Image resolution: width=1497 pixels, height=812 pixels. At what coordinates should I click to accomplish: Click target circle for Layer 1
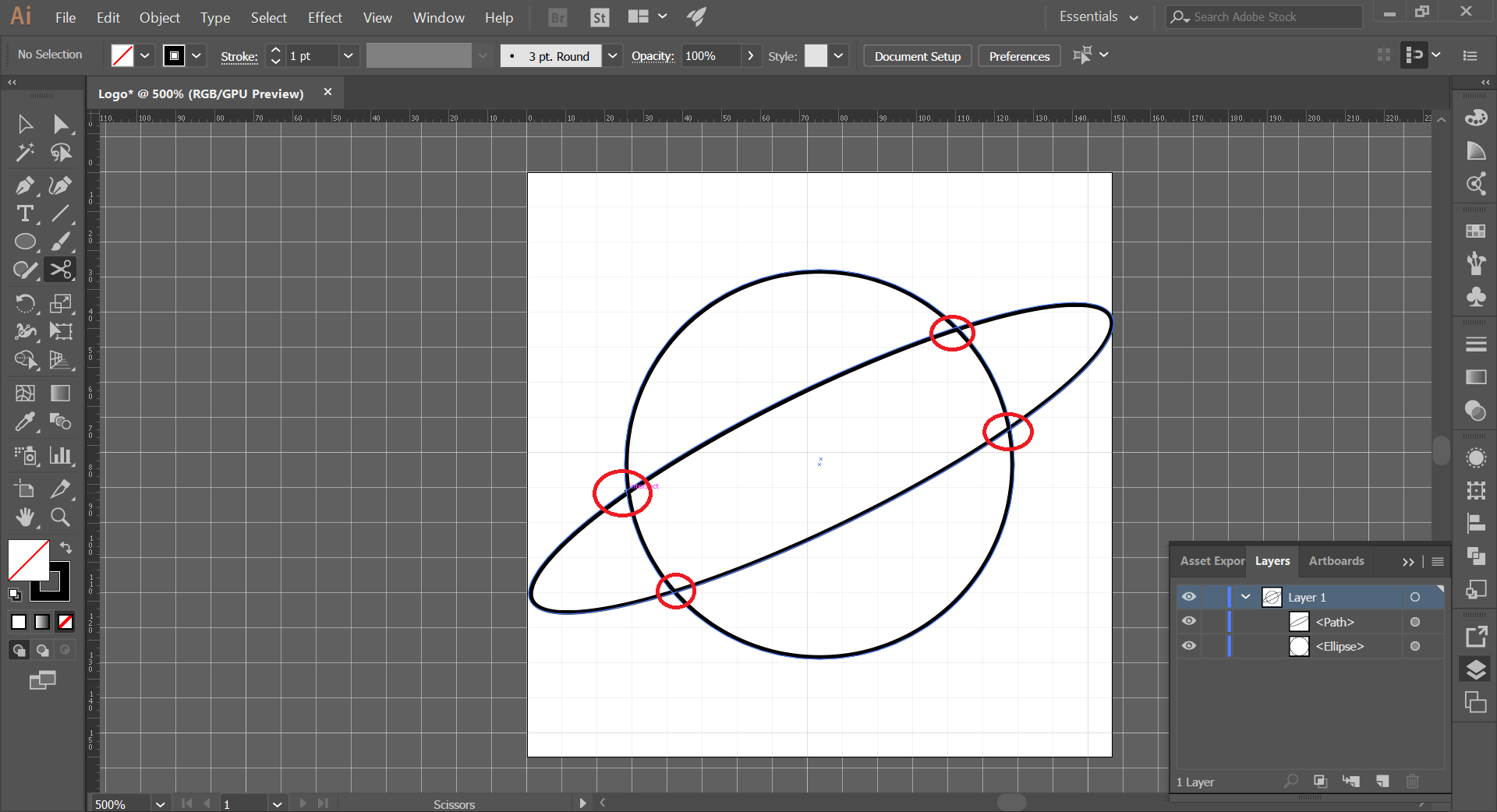[x=1415, y=598]
